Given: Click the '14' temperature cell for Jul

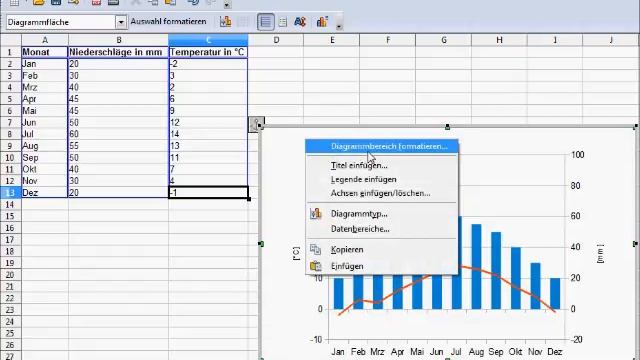Looking at the screenshot, I should coord(208,134).
